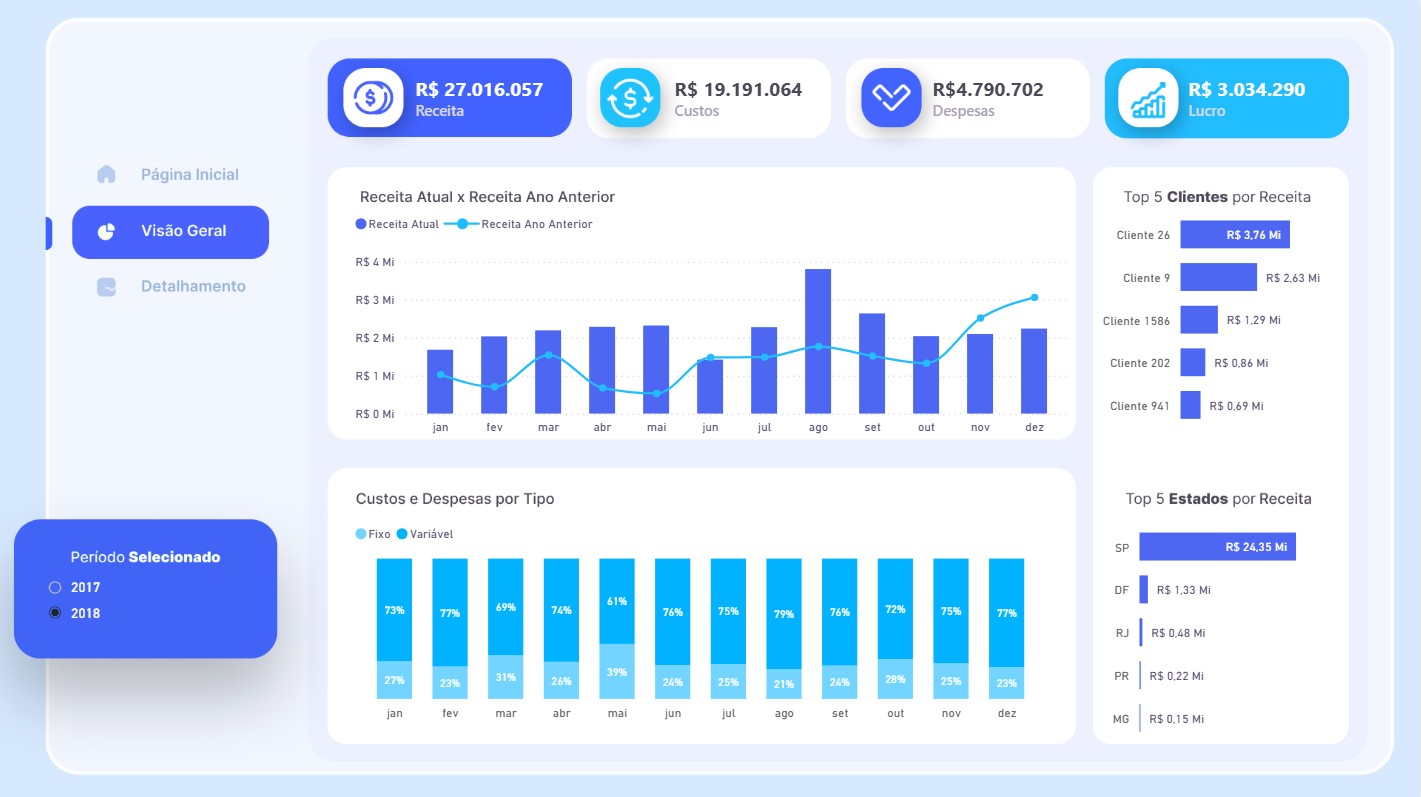Click the Receita coin icon
This screenshot has height=797, width=1421.
point(372,98)
